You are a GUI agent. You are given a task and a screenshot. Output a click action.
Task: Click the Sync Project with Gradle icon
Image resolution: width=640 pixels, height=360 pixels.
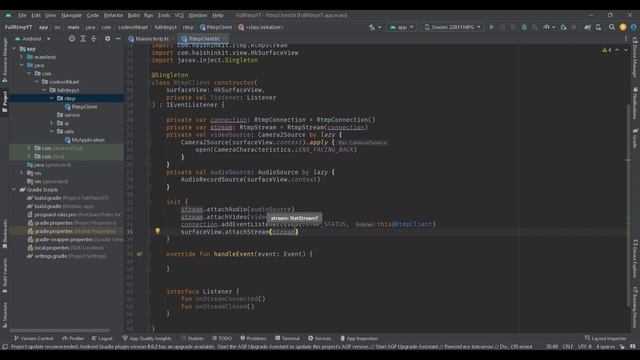tap(587, 27)
